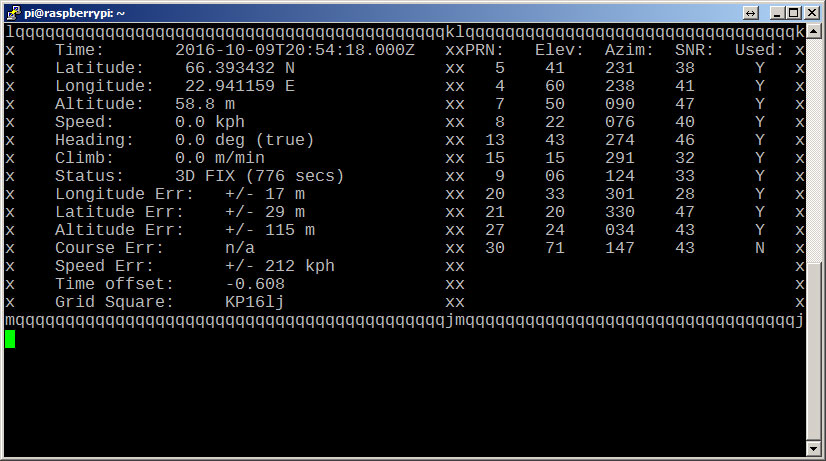Click azimuth 076 in the PRN 8 row
826x461 pixels.
pos(620,122)
